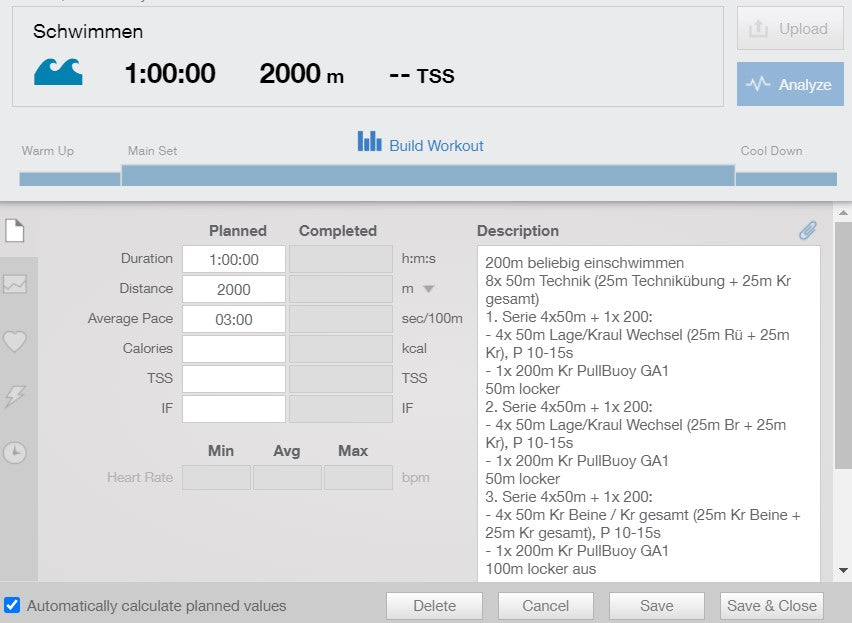Uncheck Automatically calculate planned values
Viewport: 852px width, 623px height.
coord(12,605)
